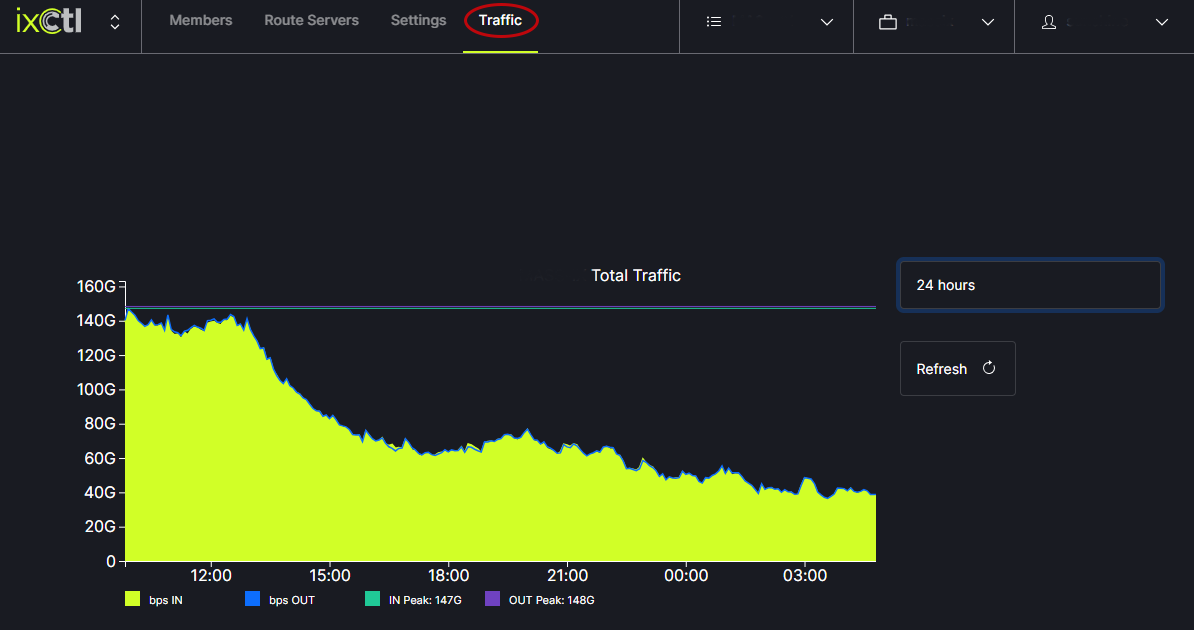The image size is (1194, 630).
Task: Click the ixctl logo
Action: tap(49, 21)
